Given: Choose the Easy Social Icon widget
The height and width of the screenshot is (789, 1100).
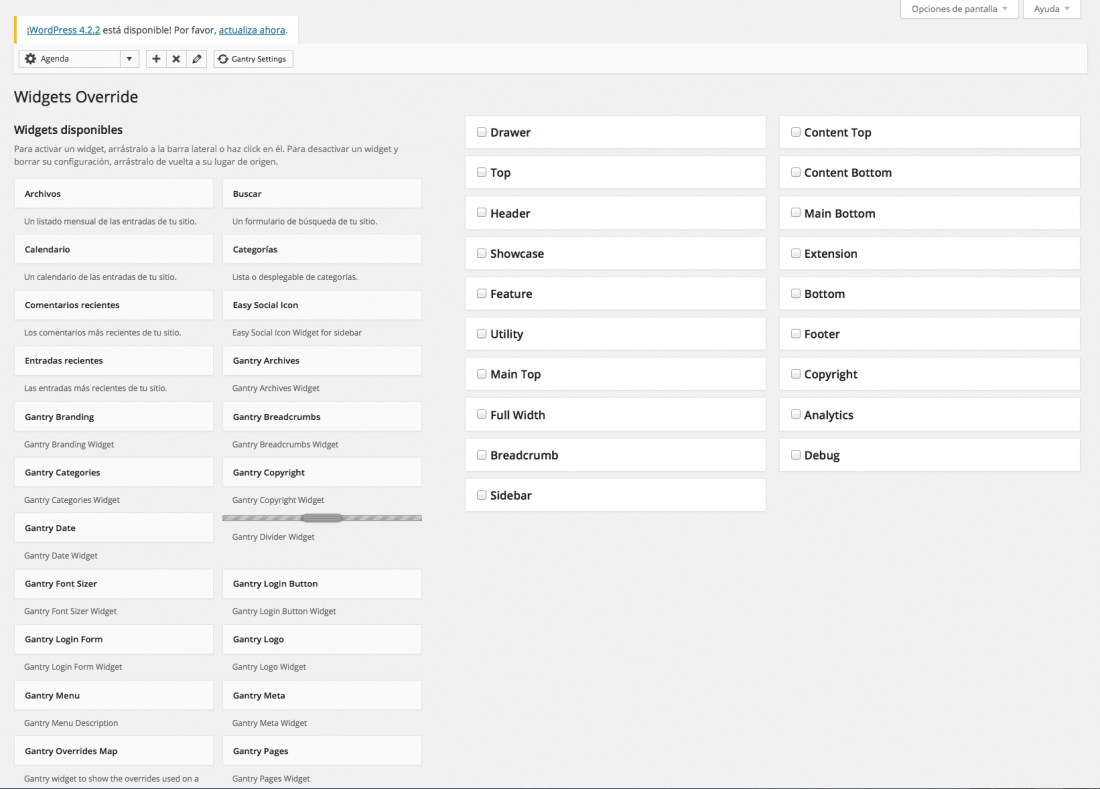Looking at the screenshot, I should (x=322, y=305).
